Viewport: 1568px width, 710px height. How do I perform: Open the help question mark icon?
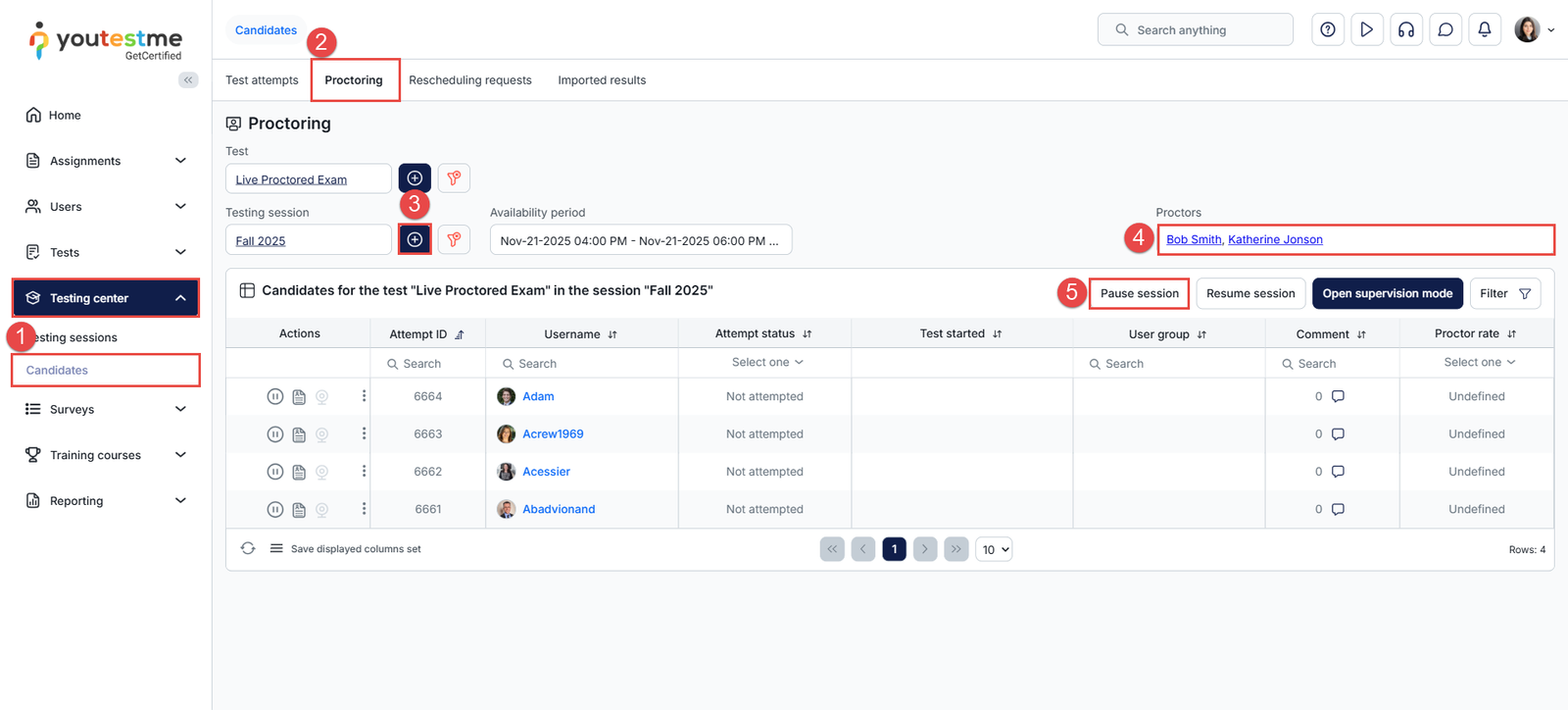tap(1328, 29)
